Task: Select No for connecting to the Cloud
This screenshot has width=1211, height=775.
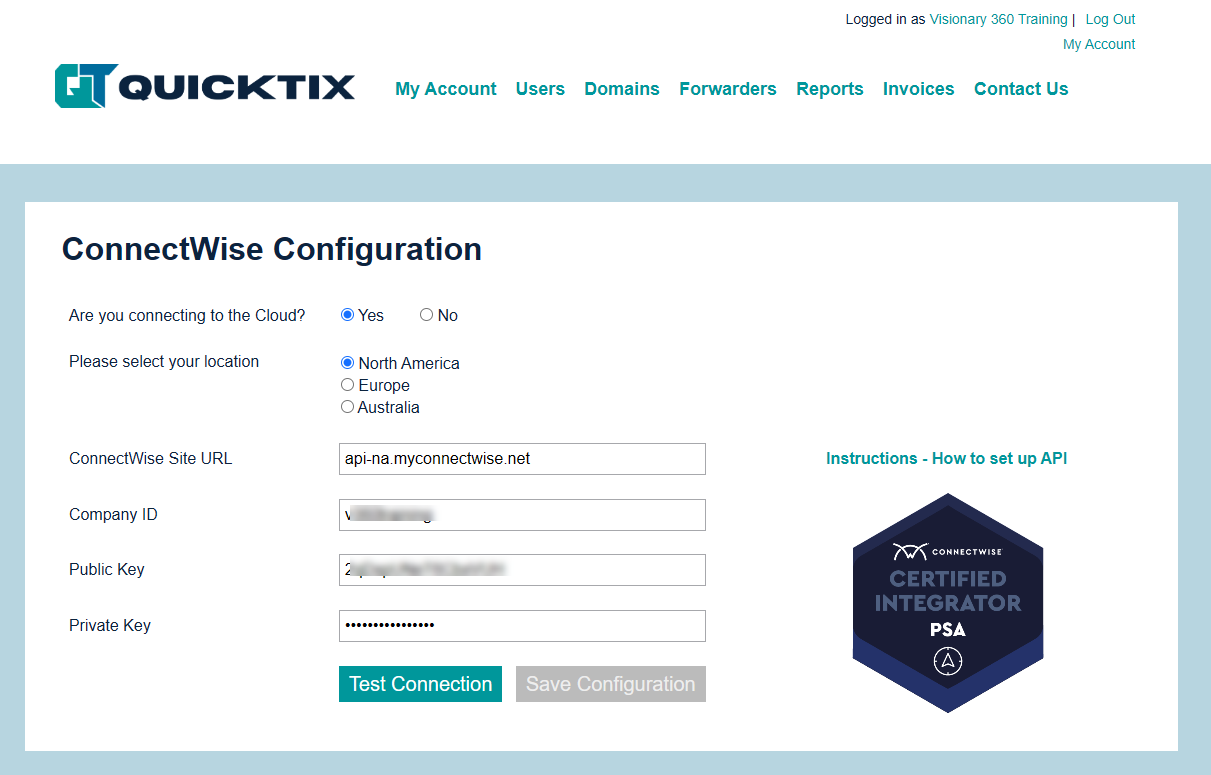Action: (427, 315)
